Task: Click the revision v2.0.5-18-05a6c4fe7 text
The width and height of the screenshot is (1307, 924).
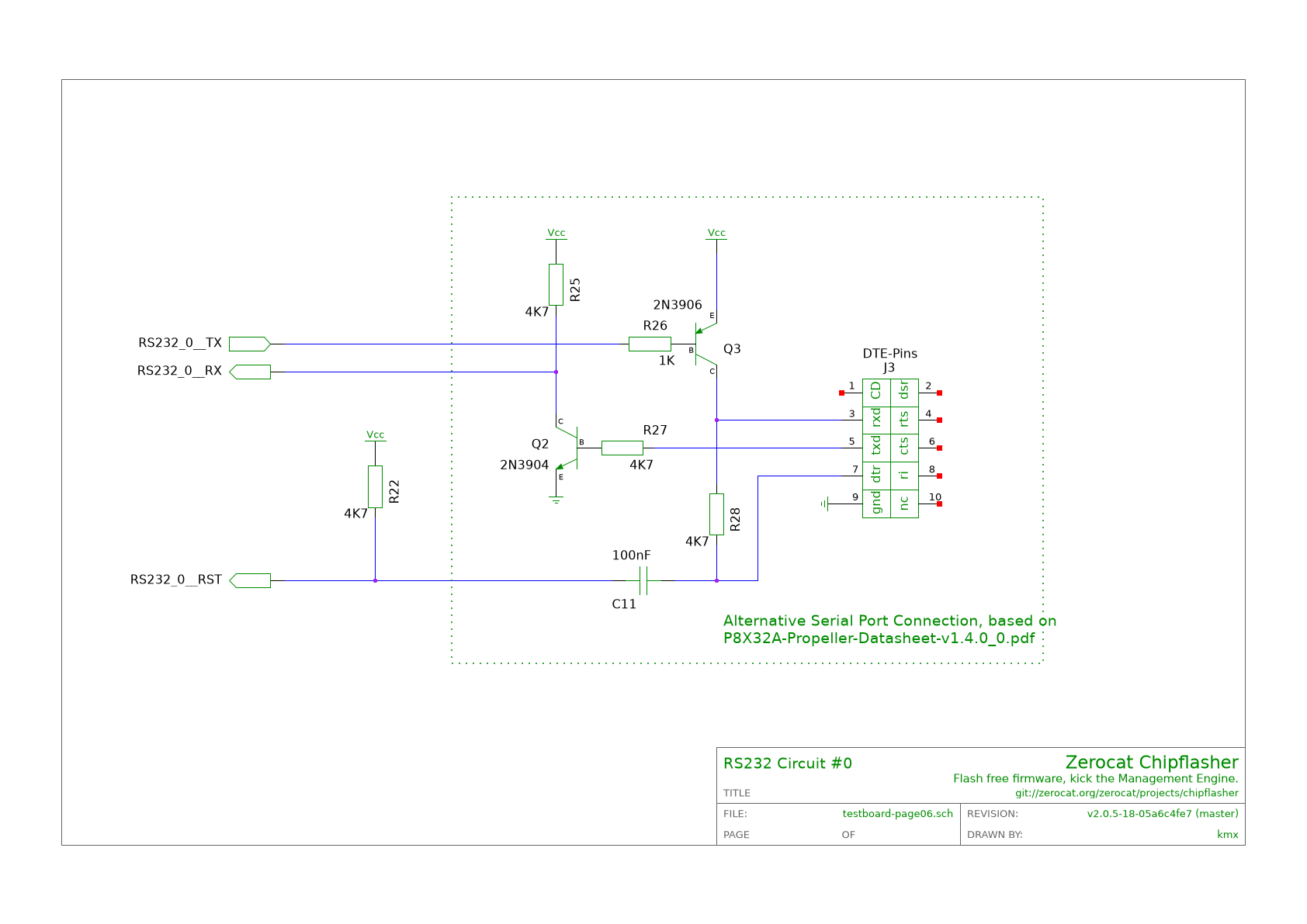Action: (x=1163, y=814)
